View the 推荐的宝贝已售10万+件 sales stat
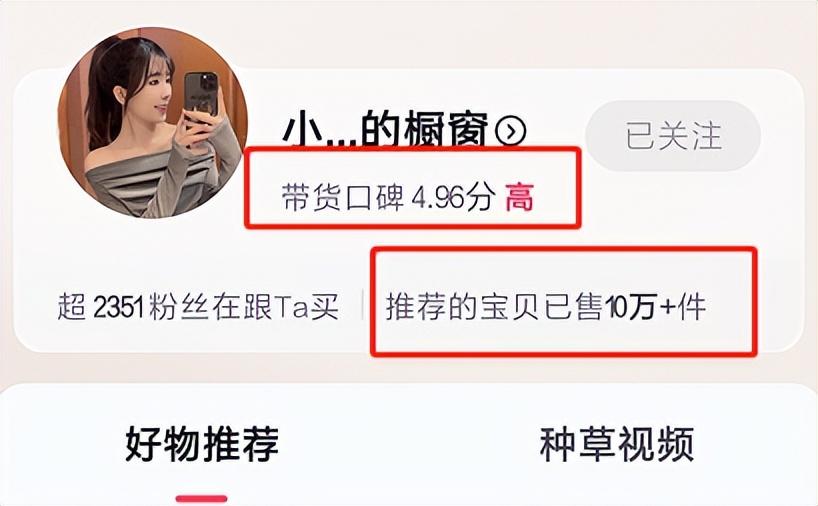818x506 pixels. 546,306
